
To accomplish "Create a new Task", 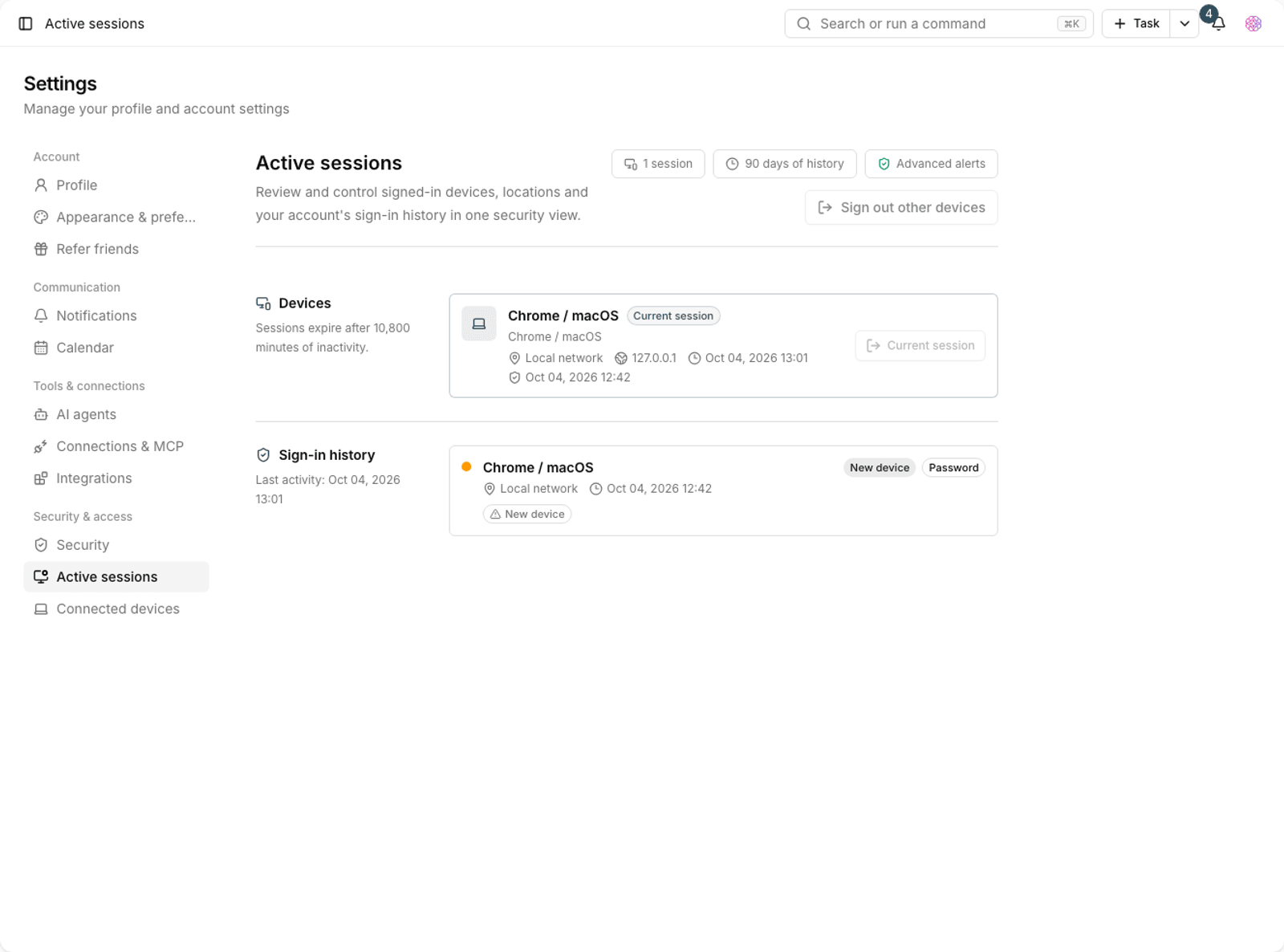I will (1136, 24).
